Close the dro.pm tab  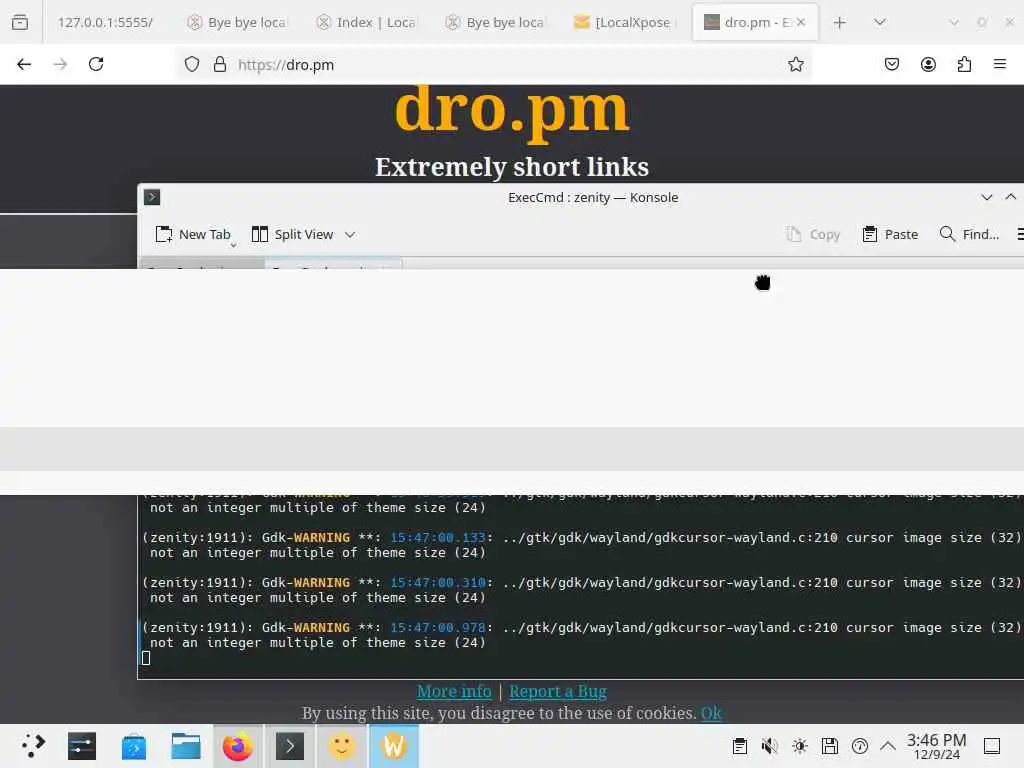click(x=801, y=22)
